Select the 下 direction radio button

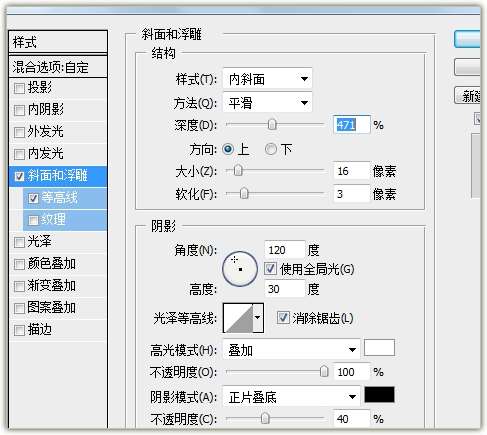(x=271, y=149)
